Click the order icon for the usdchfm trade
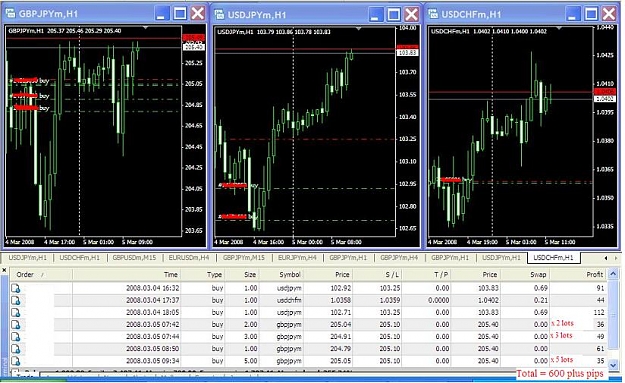625x383 pixels. click(16, 301)
